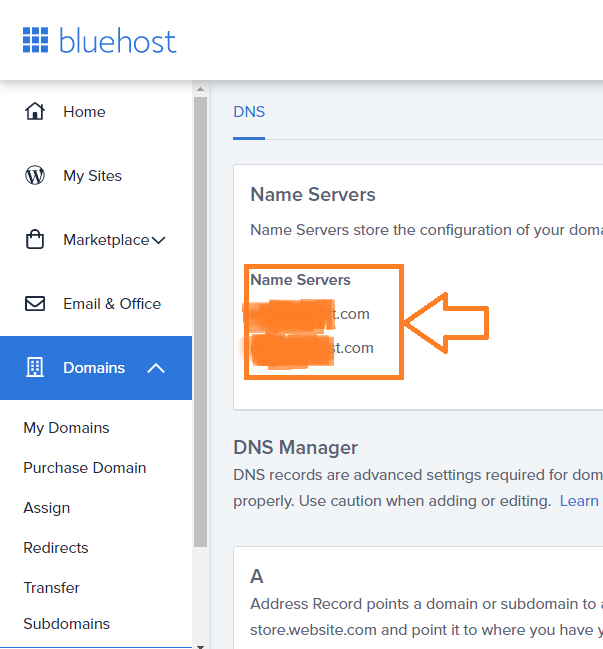The image size is (603, 649).
Task: Click the bluehost wordmark
Action: tap(118, 41)
